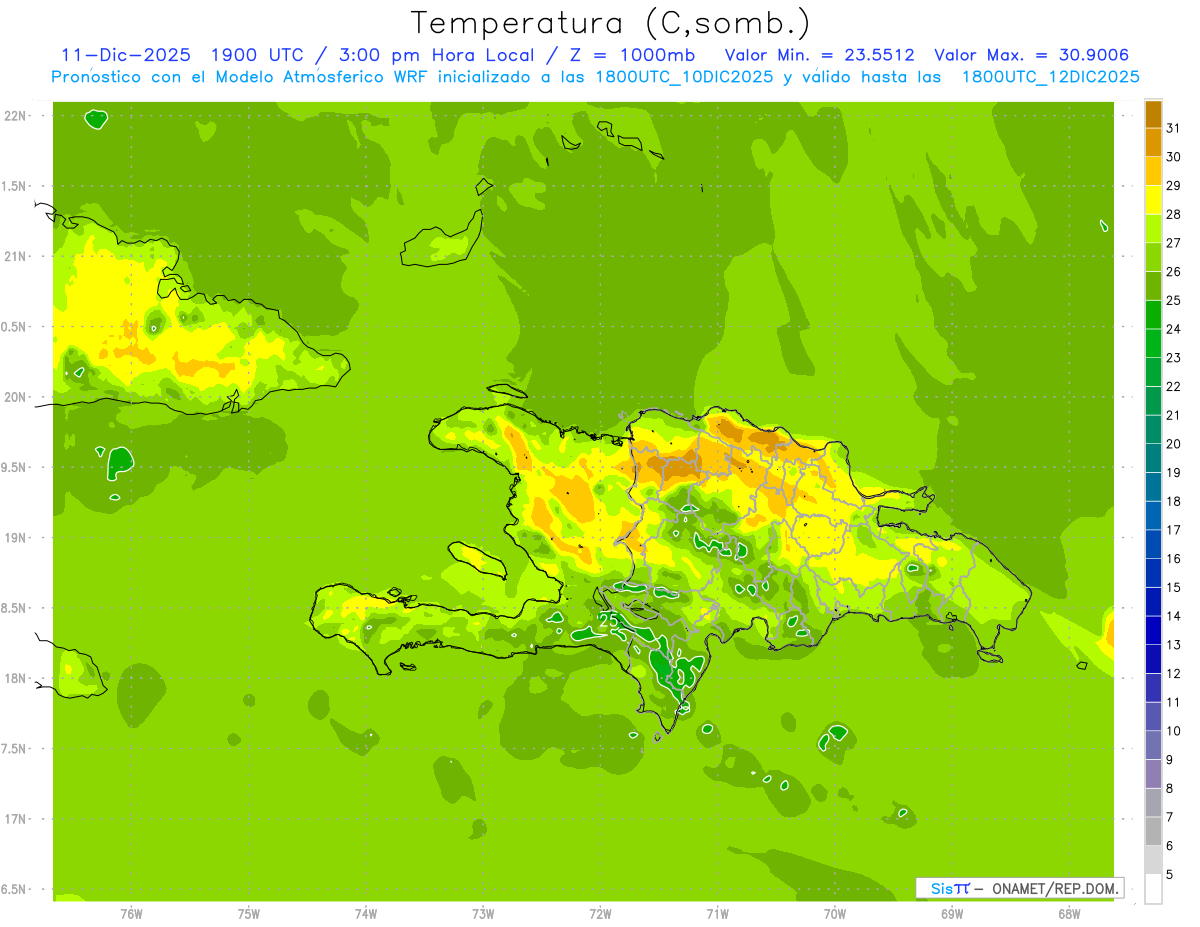Click the "68W" longitude label

(x=1070, y=914)
